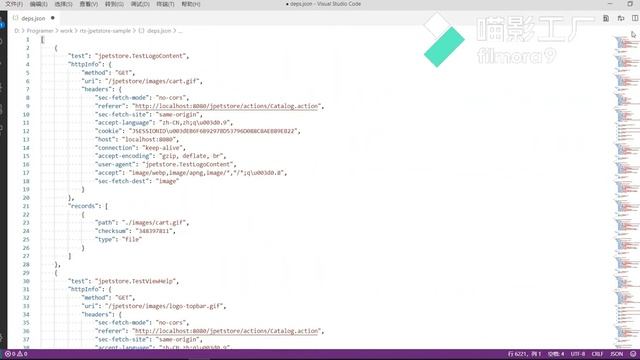
Task: Click the rts-jpetstore-sample breadcrumb segment
Action: point(105,31)
